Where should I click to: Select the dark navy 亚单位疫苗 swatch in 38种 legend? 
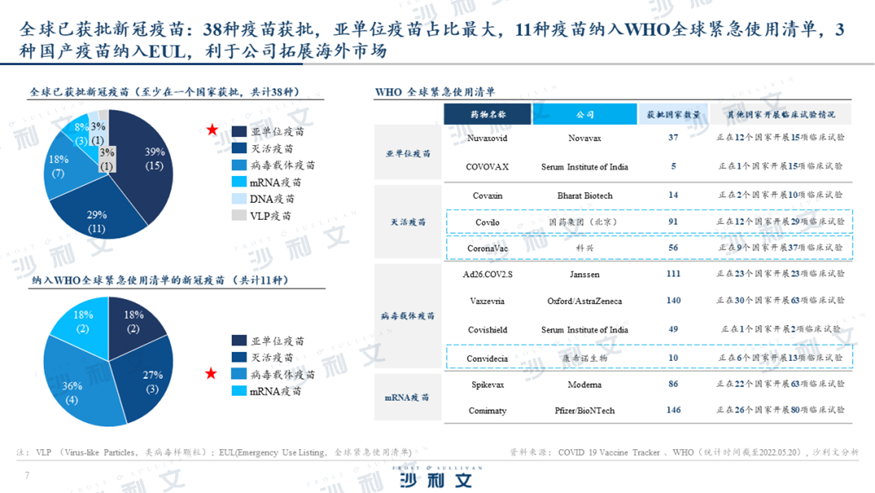click(x=239, y=131)
